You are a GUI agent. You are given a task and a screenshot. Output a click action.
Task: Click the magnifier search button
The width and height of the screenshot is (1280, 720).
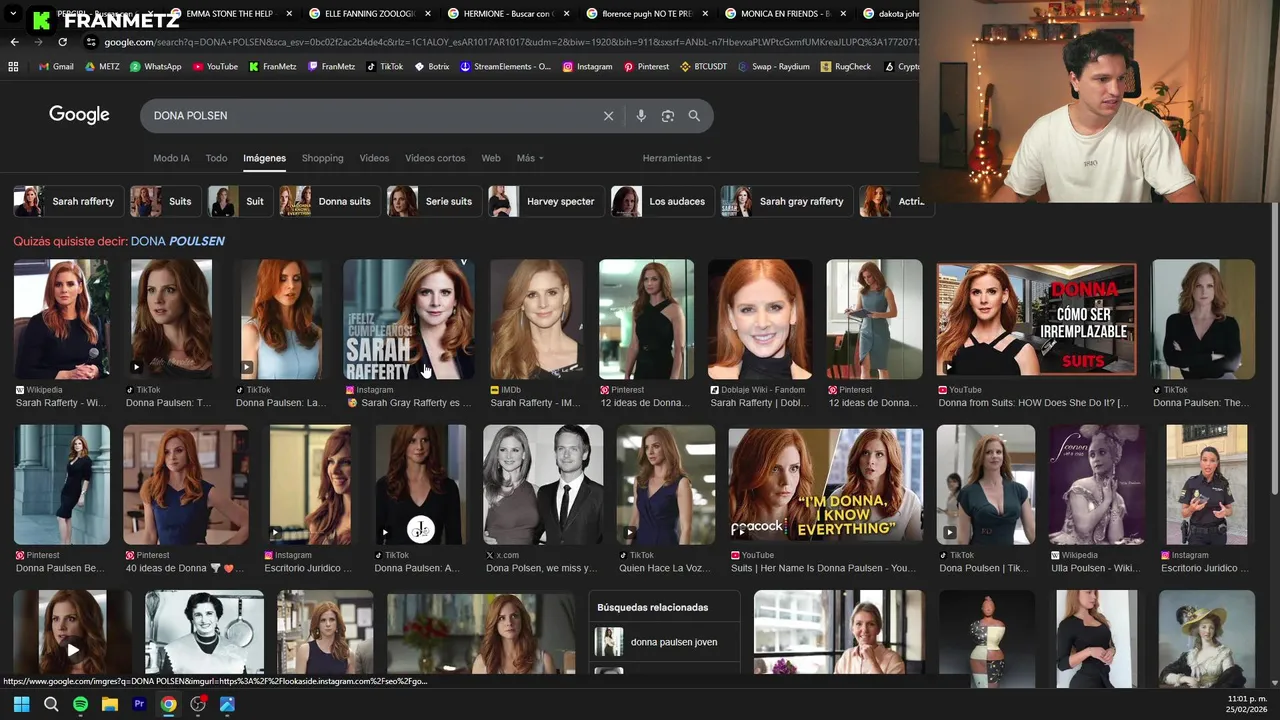[x=694, y=116]
